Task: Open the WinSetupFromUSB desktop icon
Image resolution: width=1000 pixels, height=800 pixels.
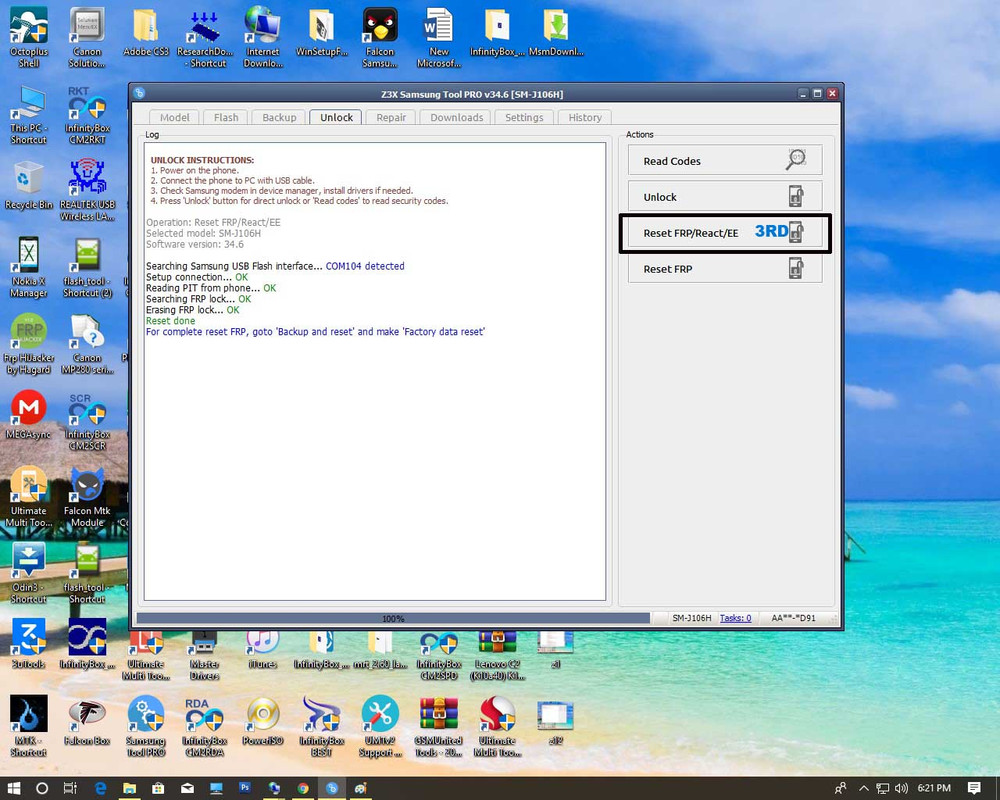Action: 321,32
